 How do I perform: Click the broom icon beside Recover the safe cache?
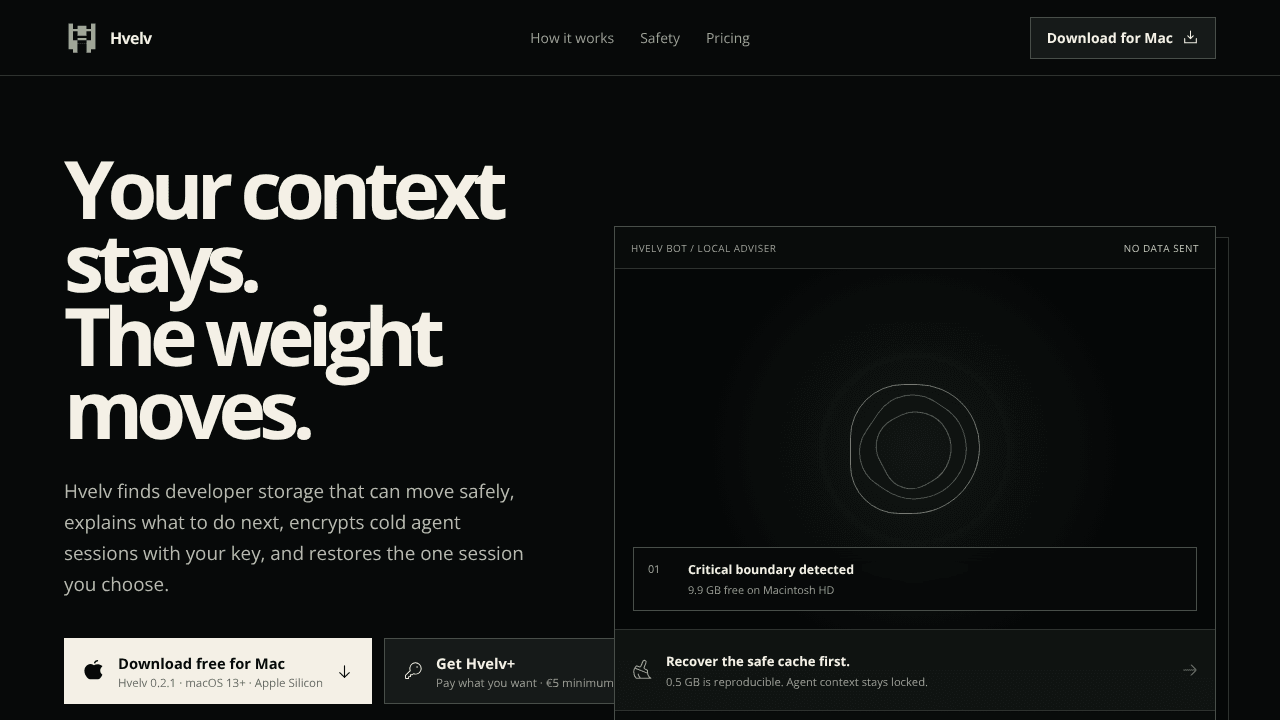(642, 670)
